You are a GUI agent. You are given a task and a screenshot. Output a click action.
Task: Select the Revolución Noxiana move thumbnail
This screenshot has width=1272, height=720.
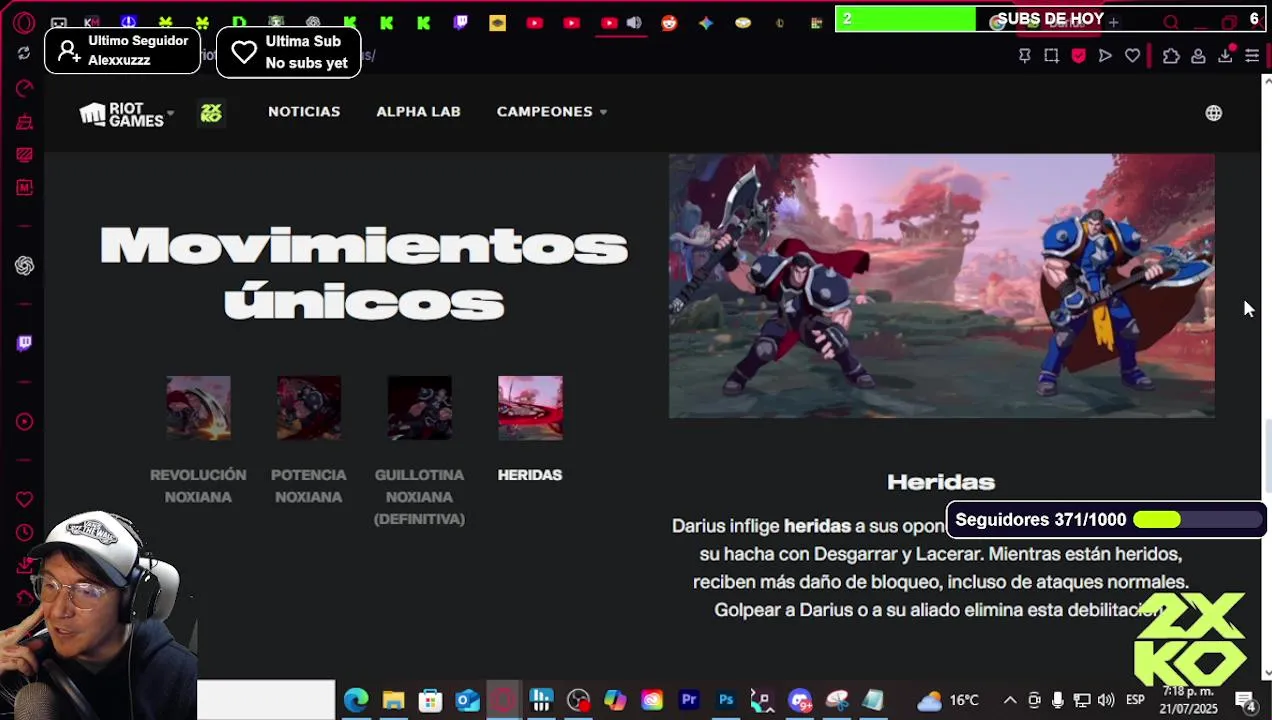pos(198,408)
